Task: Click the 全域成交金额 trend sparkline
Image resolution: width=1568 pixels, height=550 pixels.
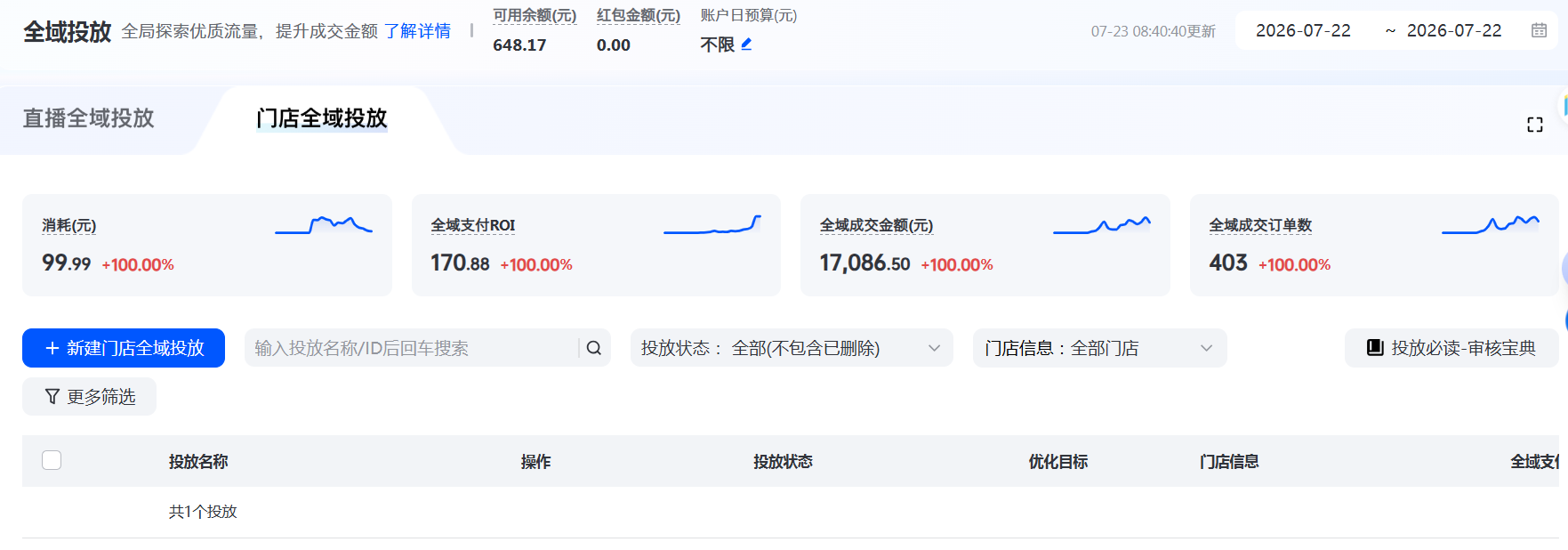Action: [x=1102, y=225]
